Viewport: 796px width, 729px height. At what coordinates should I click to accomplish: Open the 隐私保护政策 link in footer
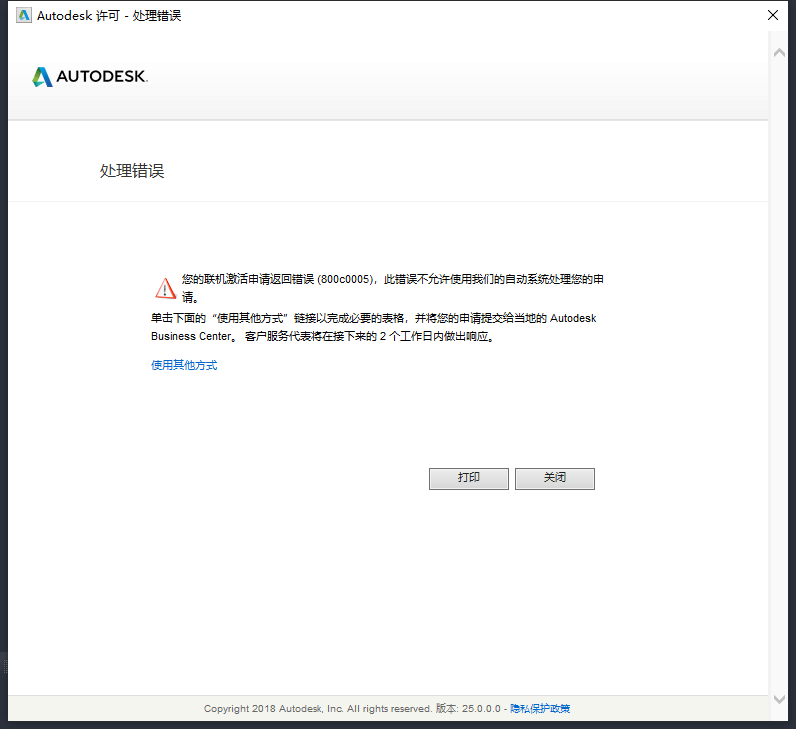(x=540, y=708)
